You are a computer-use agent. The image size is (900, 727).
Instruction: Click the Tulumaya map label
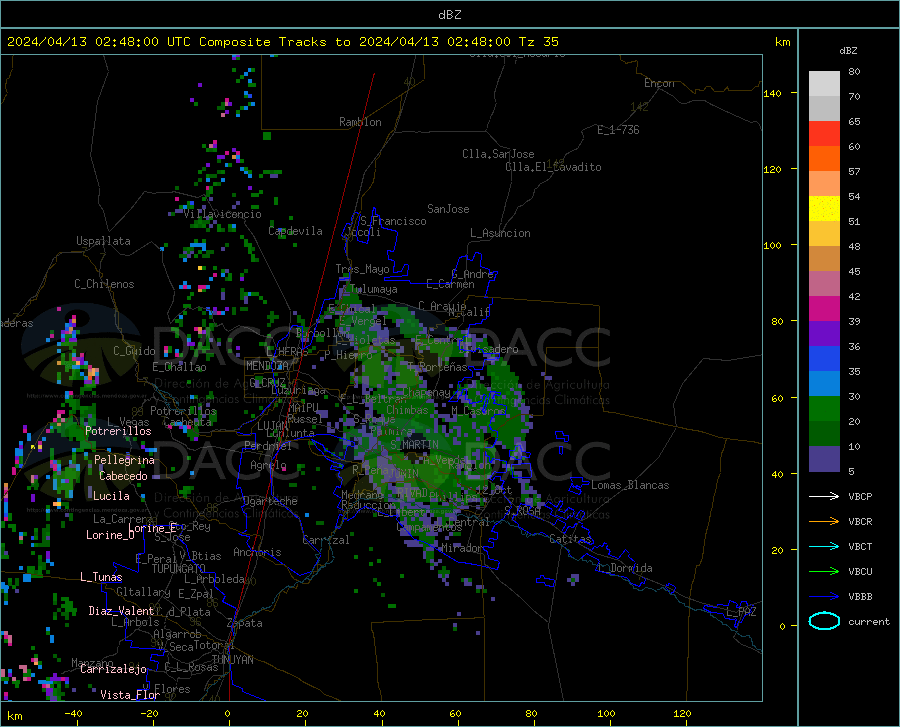pos(373,290)
